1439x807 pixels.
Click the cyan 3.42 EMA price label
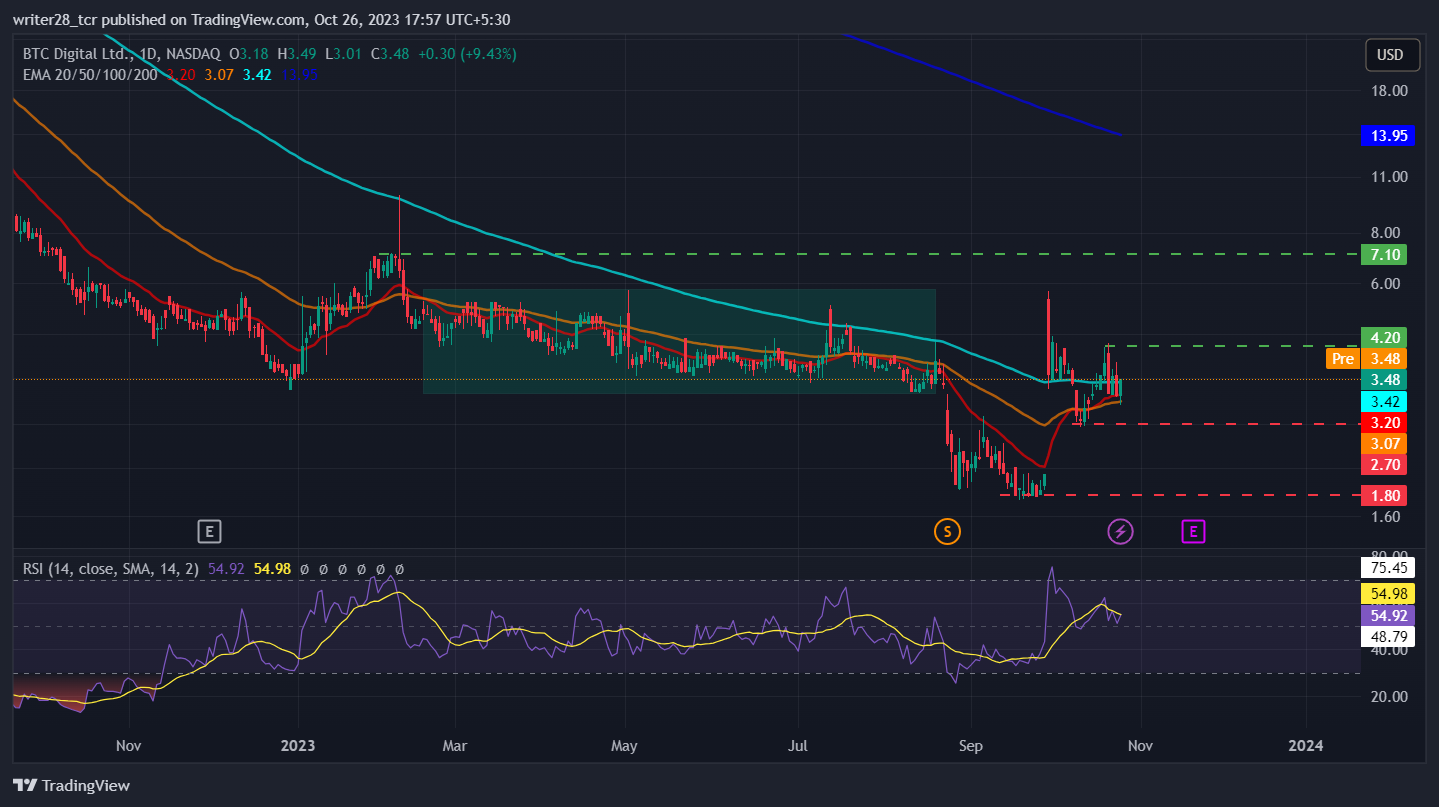tap(1384, 401)
